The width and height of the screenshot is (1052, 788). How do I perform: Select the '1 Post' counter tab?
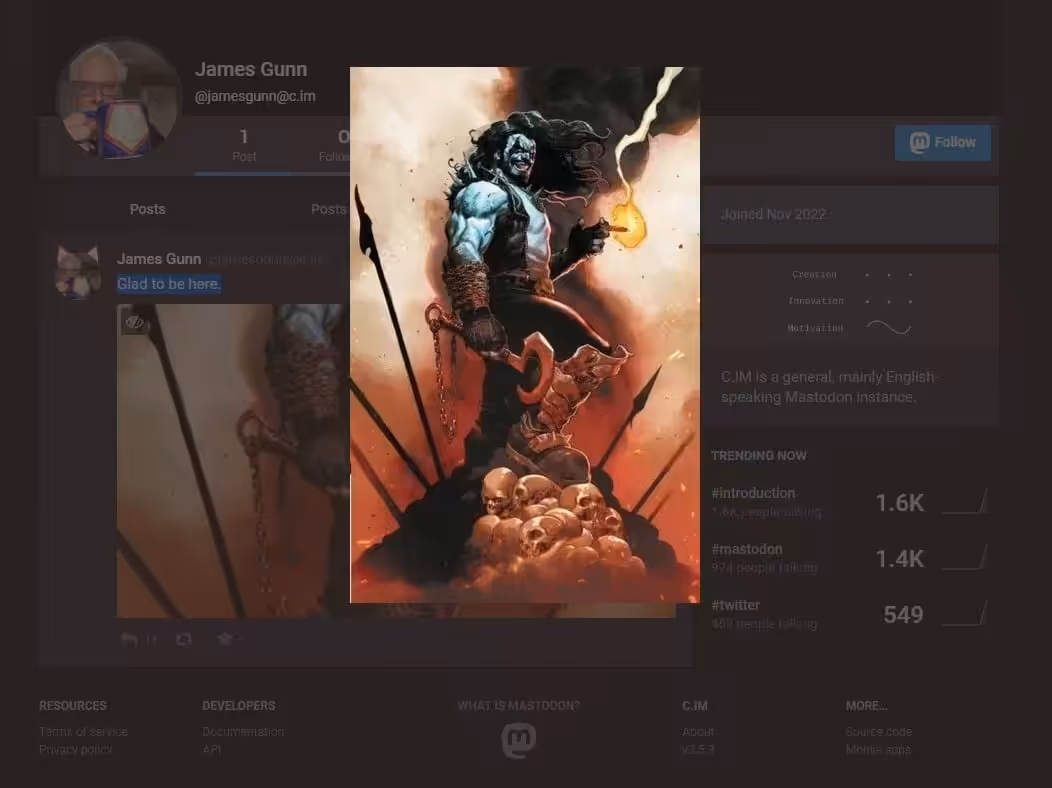tap(244, 146)
